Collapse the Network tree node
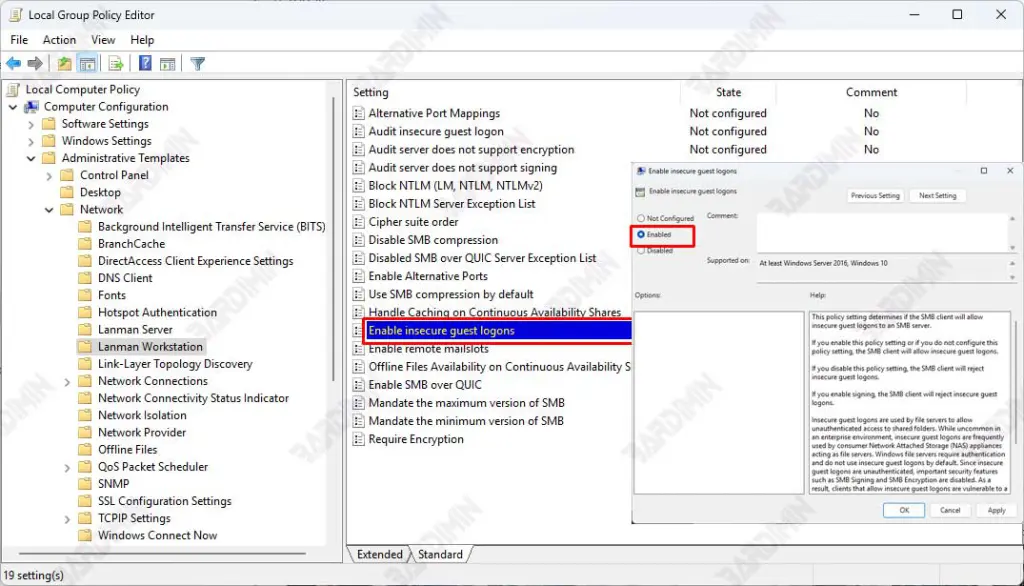 pos(49,210)
